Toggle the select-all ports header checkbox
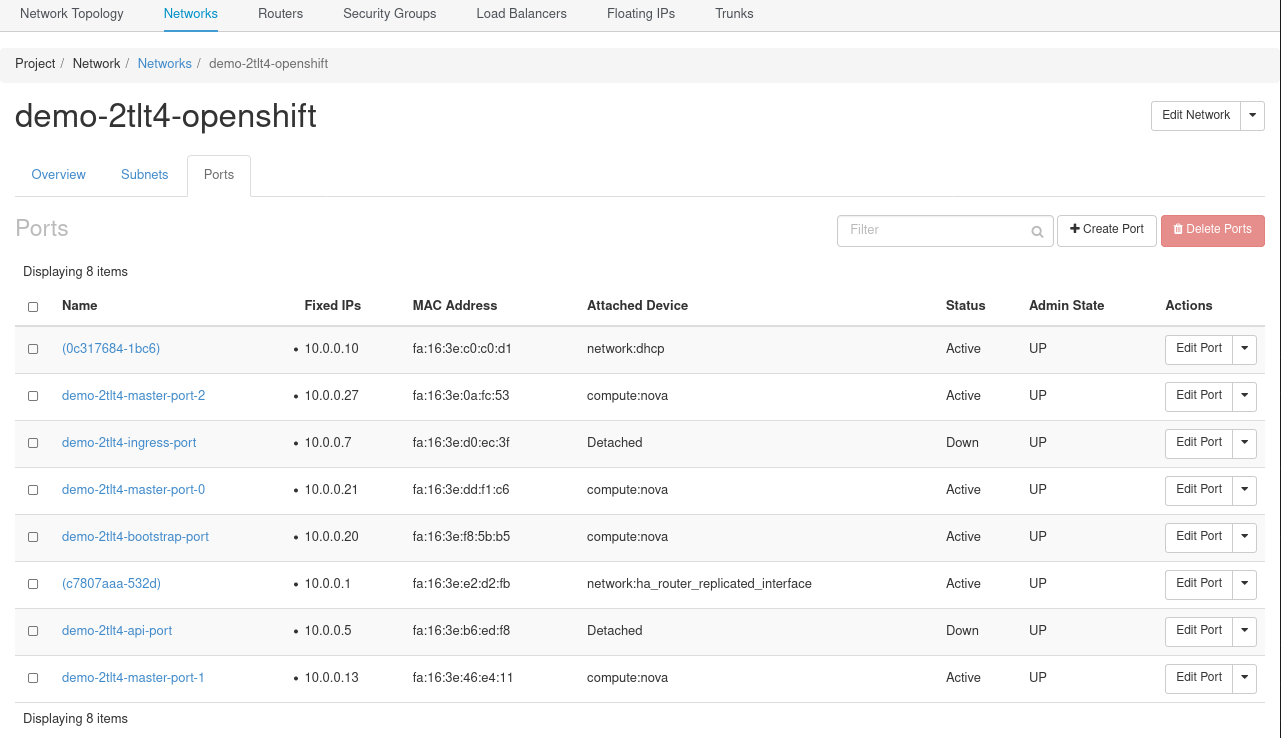 click(33, 307)
